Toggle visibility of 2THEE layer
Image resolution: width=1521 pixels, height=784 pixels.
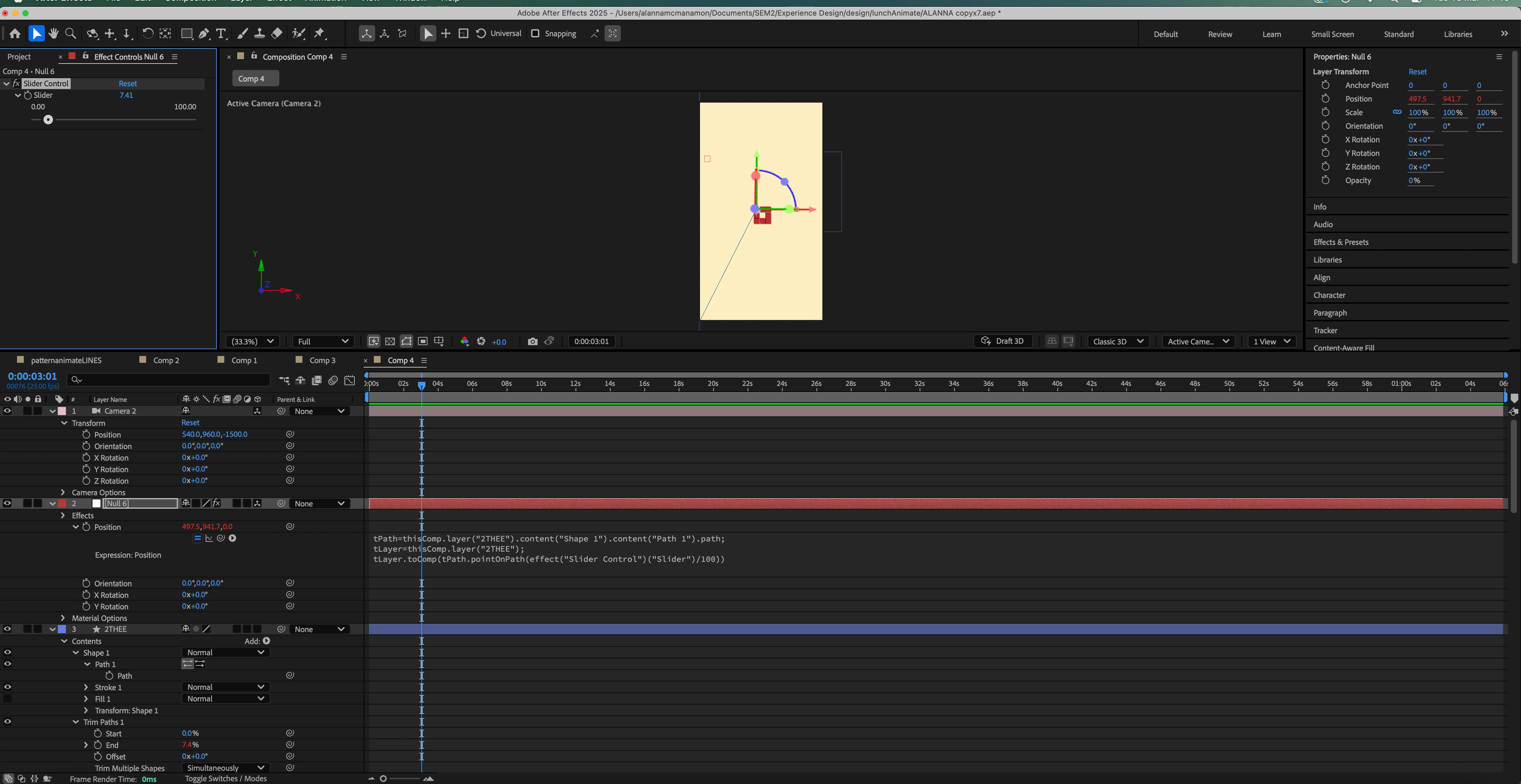pyautogui.click(x=8, y=629)
